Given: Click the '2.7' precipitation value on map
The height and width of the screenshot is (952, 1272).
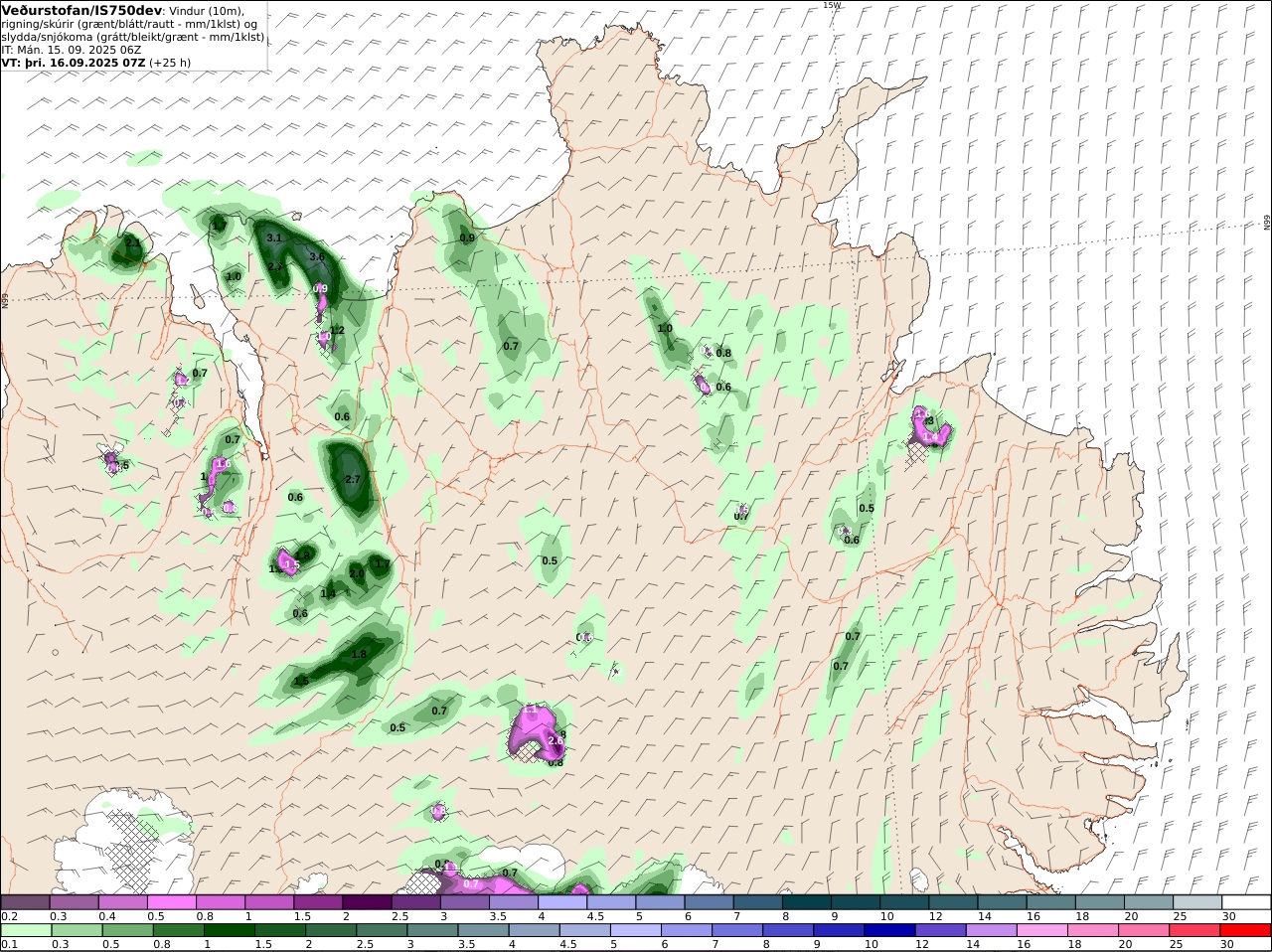Looking at the screenshot, I should 352,479.
